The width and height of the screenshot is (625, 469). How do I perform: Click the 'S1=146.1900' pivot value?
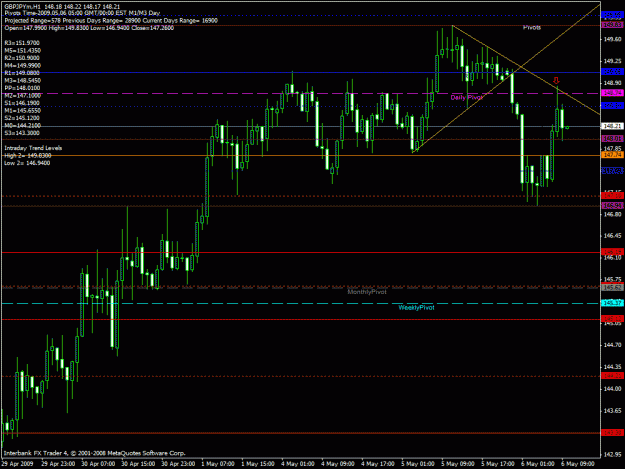click(x=22, y=103)
